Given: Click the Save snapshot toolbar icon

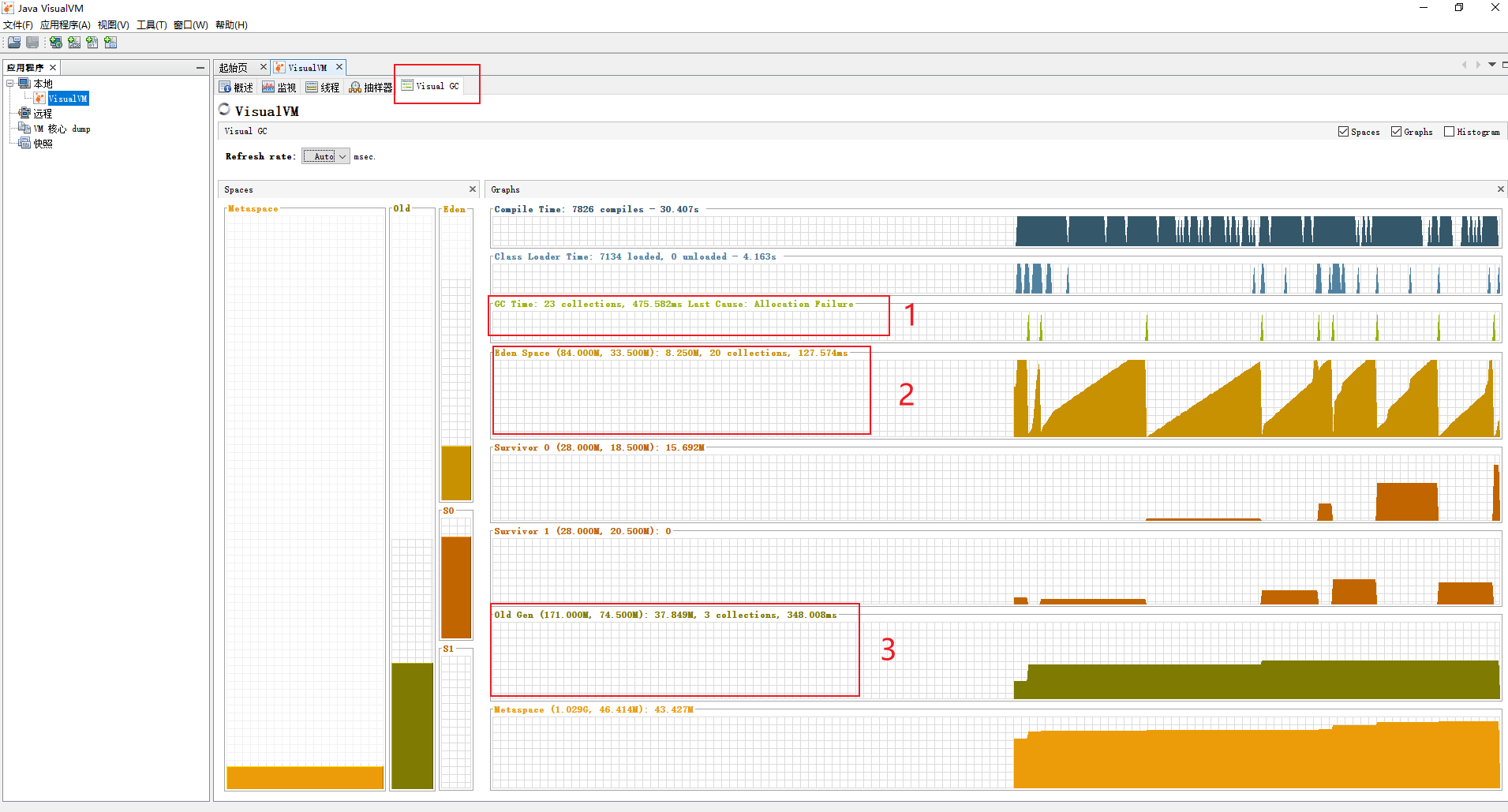Looking at the screenshot, I should click(32, 43).
